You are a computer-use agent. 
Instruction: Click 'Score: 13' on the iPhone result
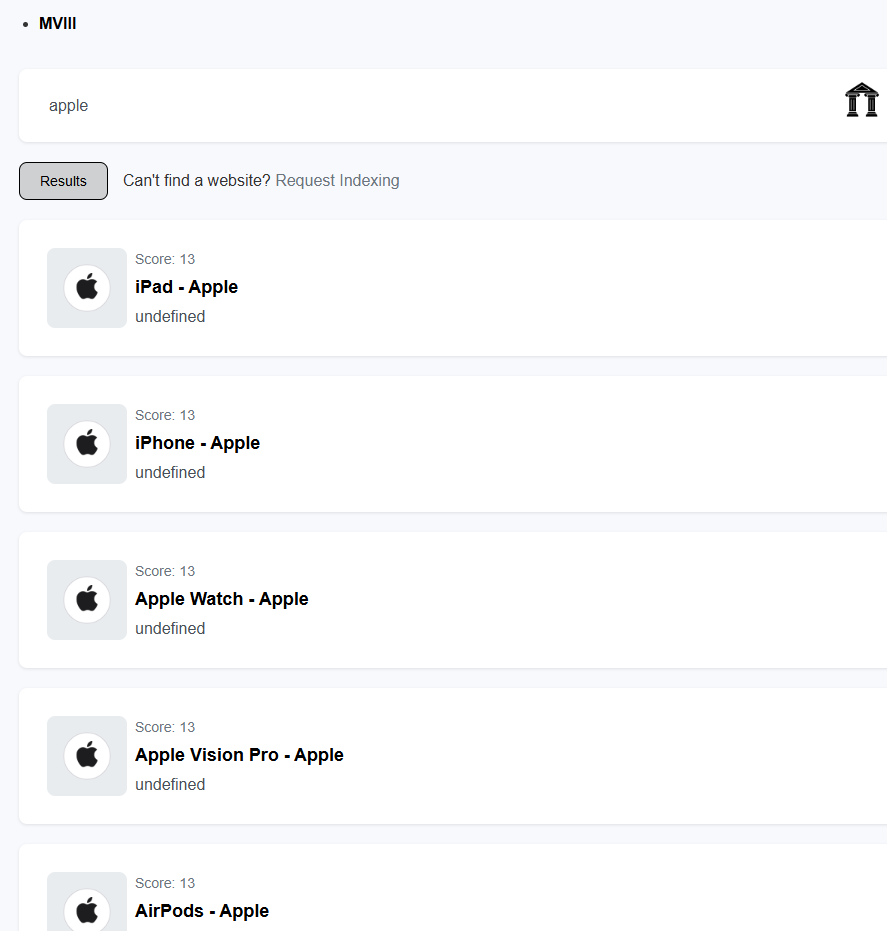click(x=165, y=416)
